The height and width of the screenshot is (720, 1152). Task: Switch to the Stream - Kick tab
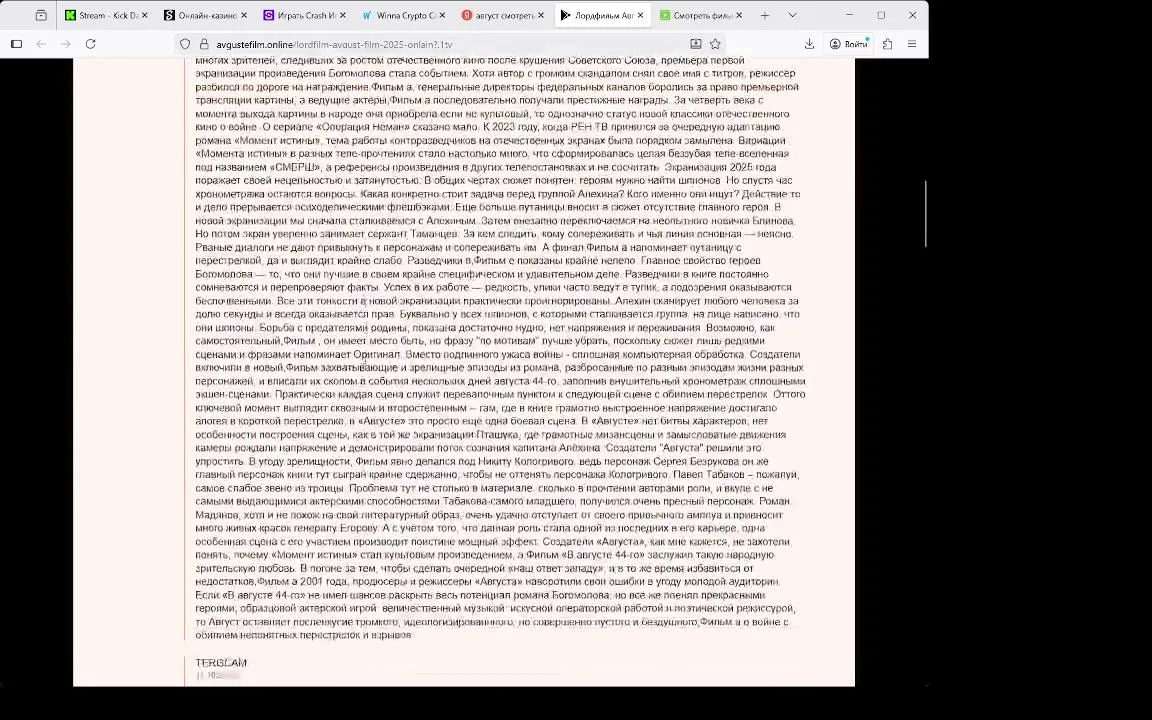click(x=105, y=15)
